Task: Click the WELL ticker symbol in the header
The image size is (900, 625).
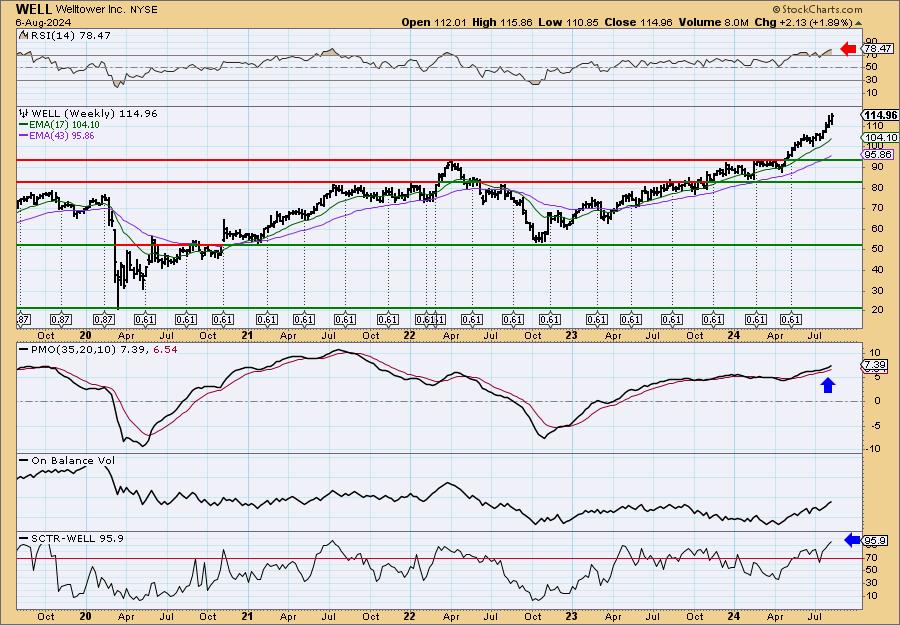Action: pos(34,9)
